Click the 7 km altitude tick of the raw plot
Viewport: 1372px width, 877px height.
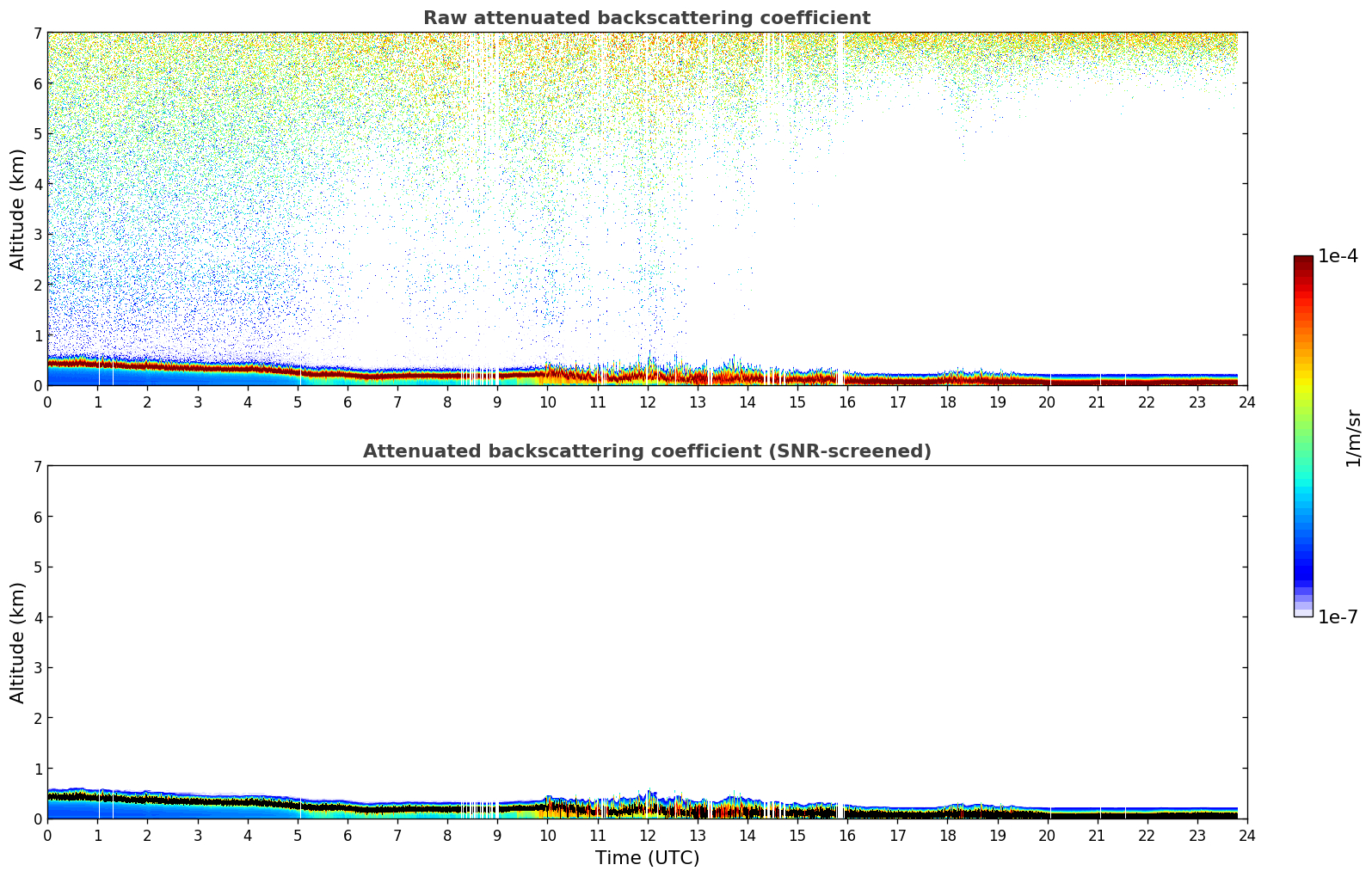click(37, 34)
